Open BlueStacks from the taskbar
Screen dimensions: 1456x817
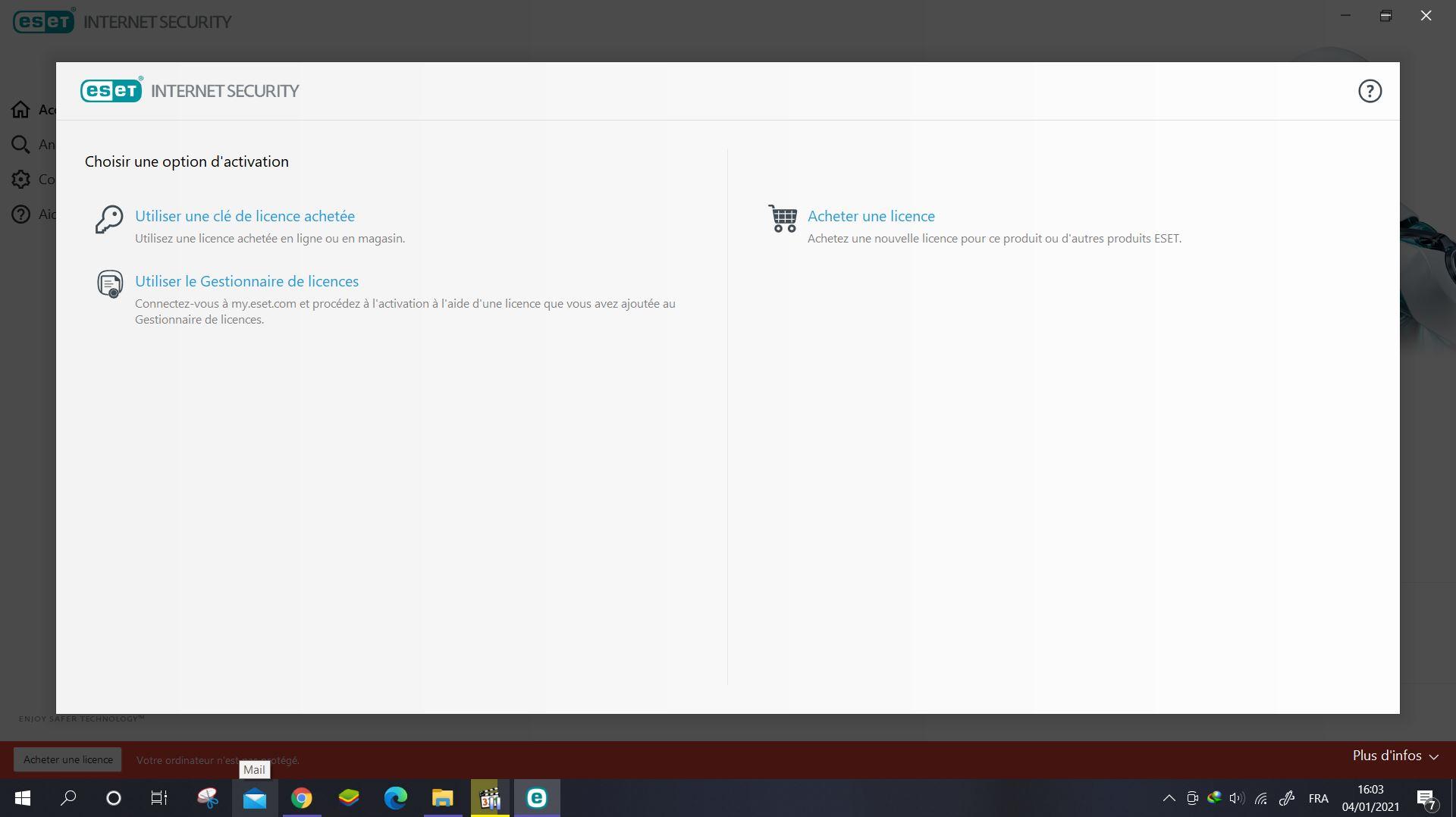click(348, 798)
